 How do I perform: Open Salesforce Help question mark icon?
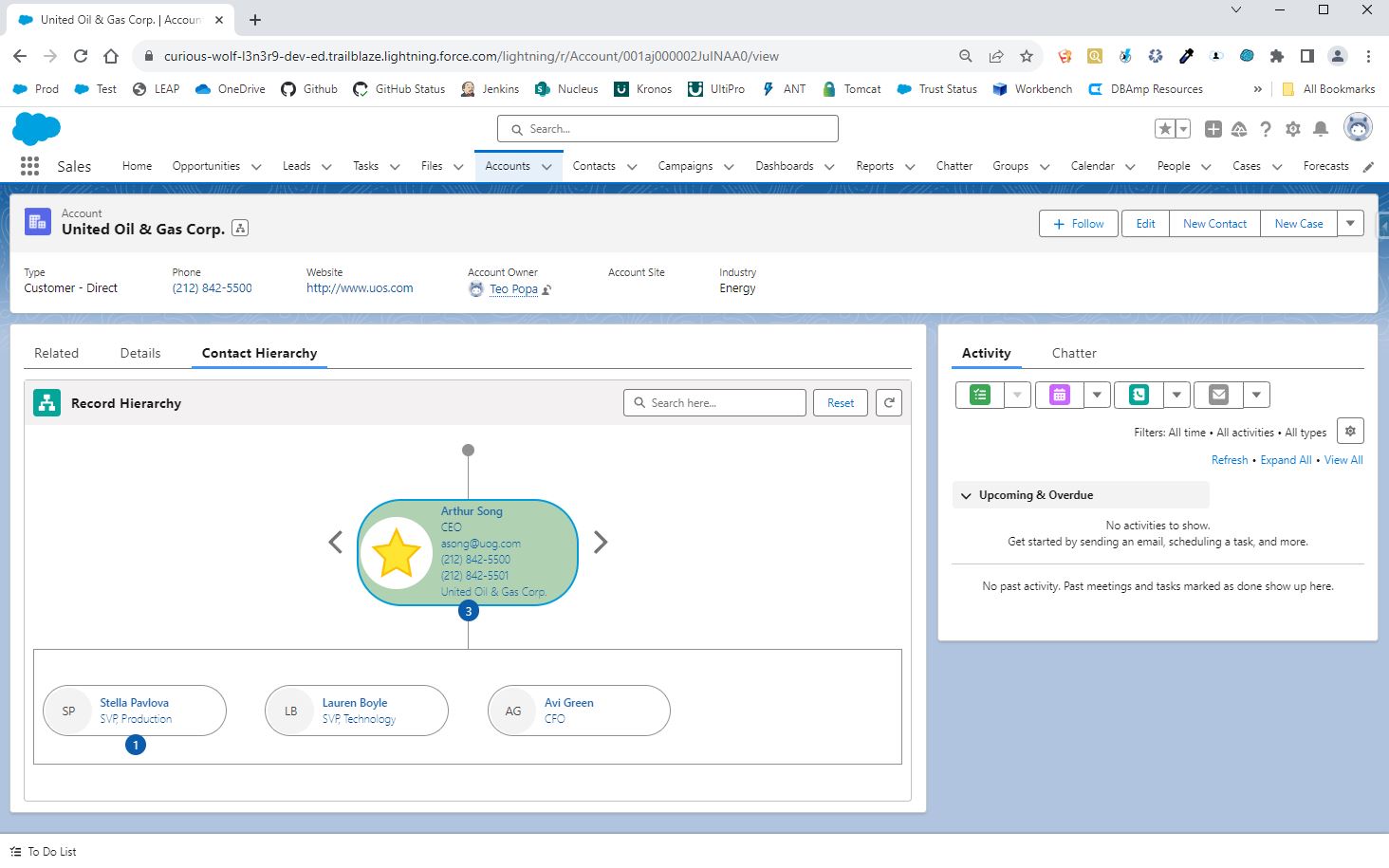point(1266,128)
